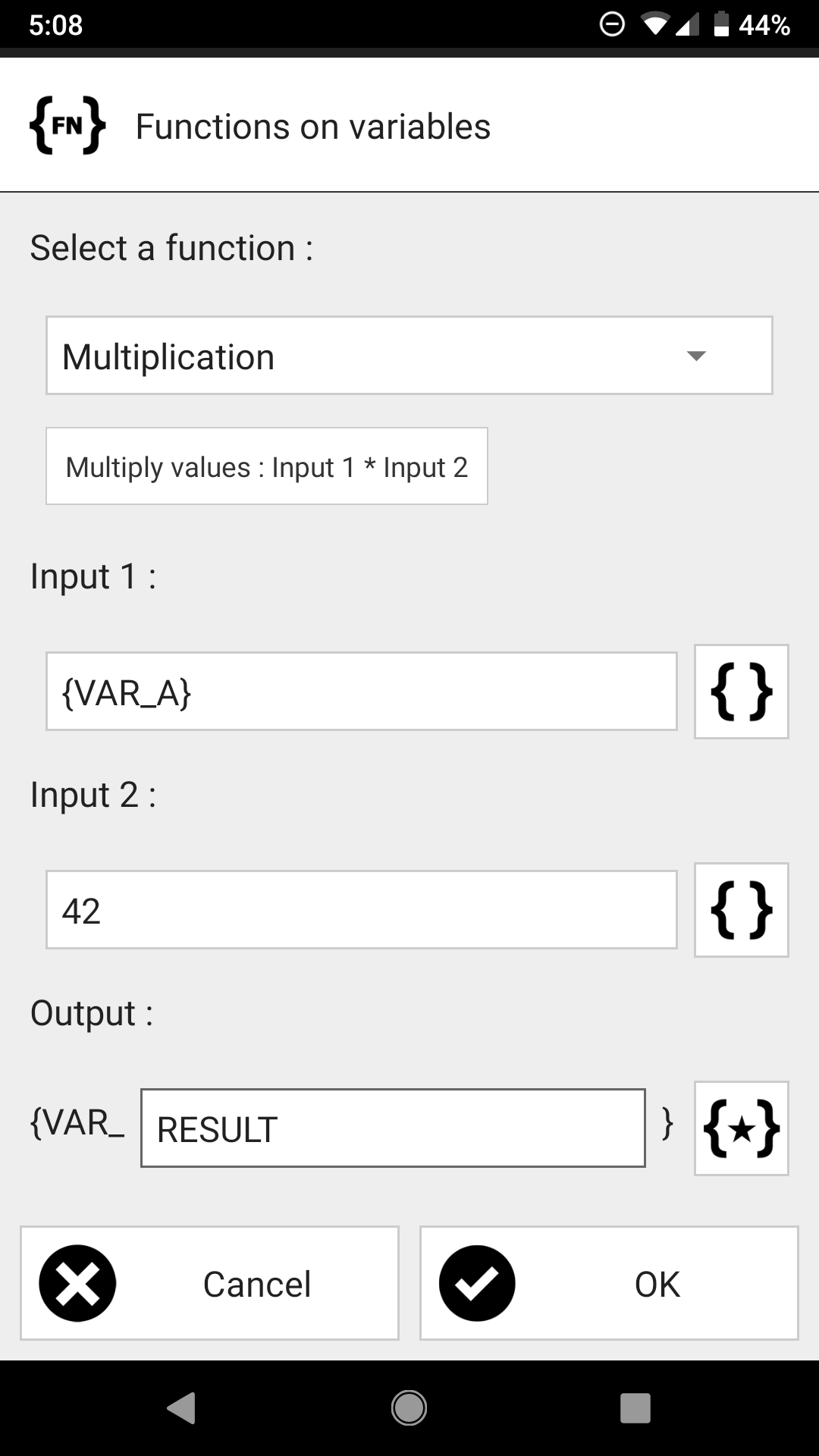This screenshot has height=1456, width=819.
Task: Tap the 'Multiply values : Input 1 * Input 2' description
Action: [266, 466]
